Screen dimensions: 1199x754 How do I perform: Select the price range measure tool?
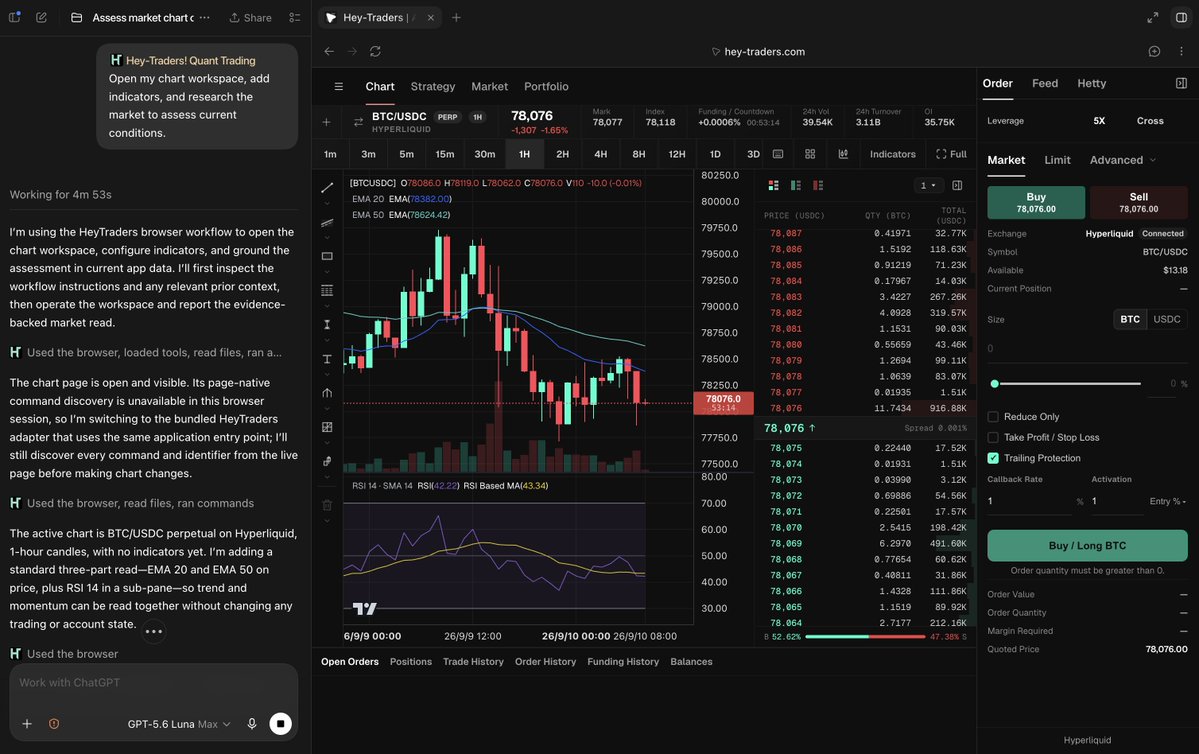(327, 325)
